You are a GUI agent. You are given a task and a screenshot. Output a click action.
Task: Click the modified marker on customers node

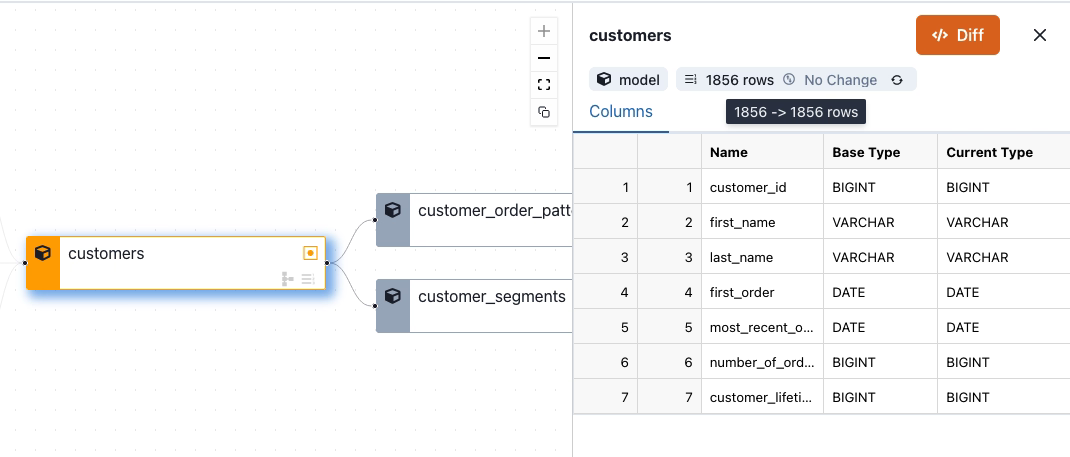[x=310, y=253]
